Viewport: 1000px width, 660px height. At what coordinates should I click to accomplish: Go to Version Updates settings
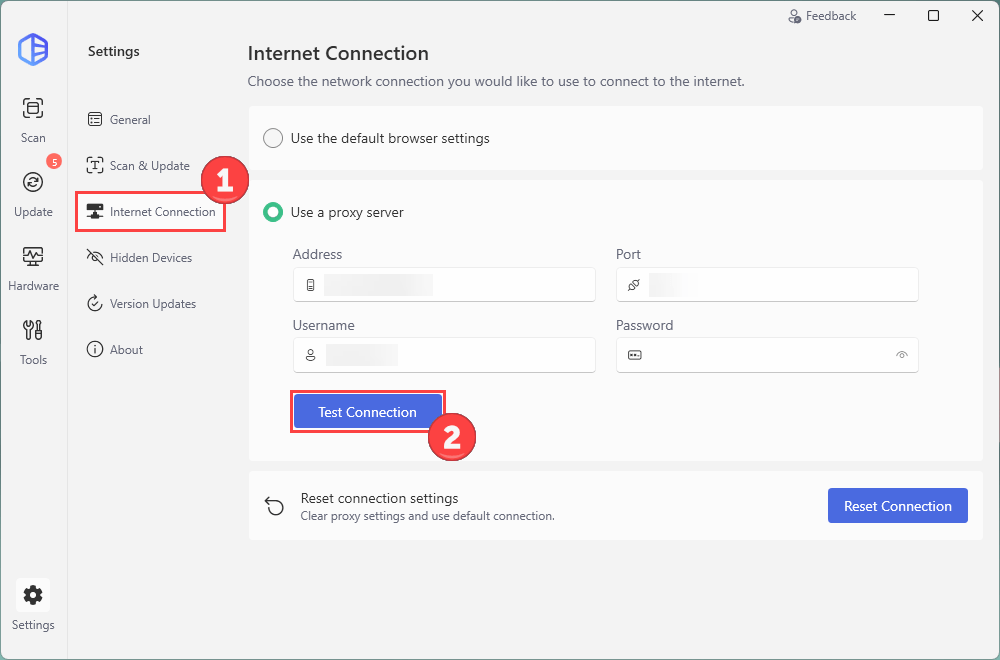click(x=152, y=304)
